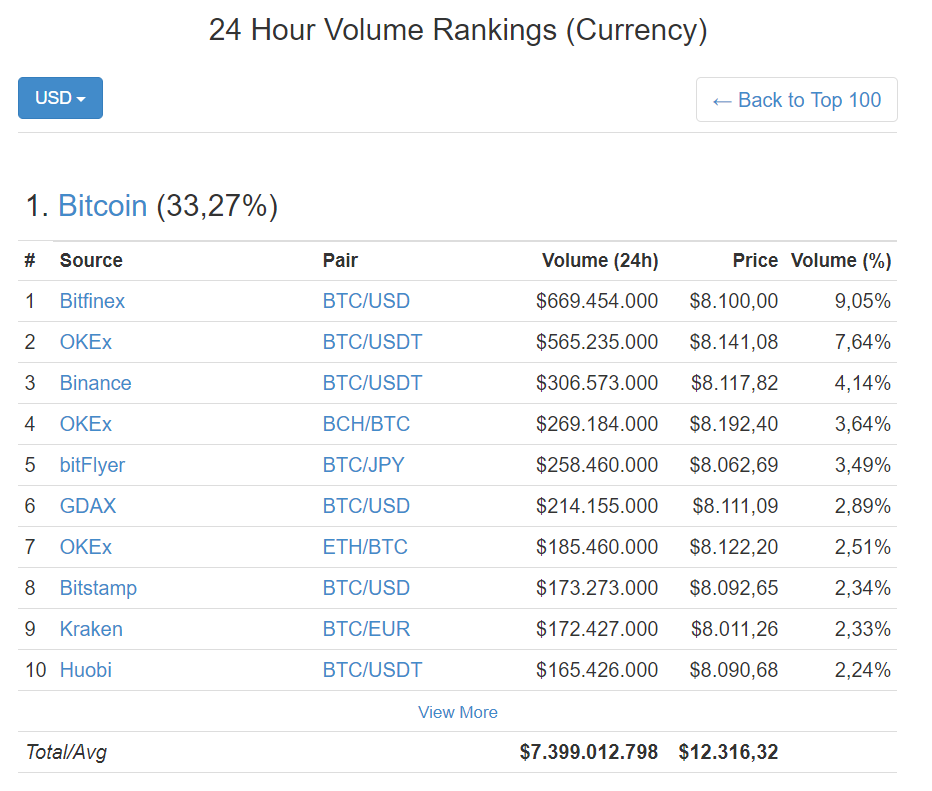Open the OKEx link in the BCH/BTC row

point(86,424)
